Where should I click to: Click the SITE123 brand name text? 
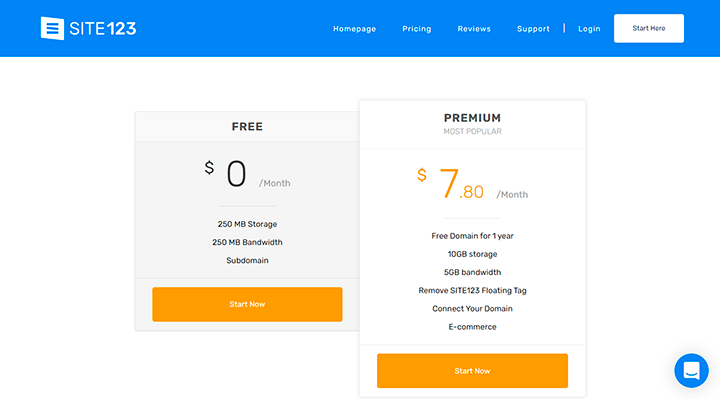[103, 28]
